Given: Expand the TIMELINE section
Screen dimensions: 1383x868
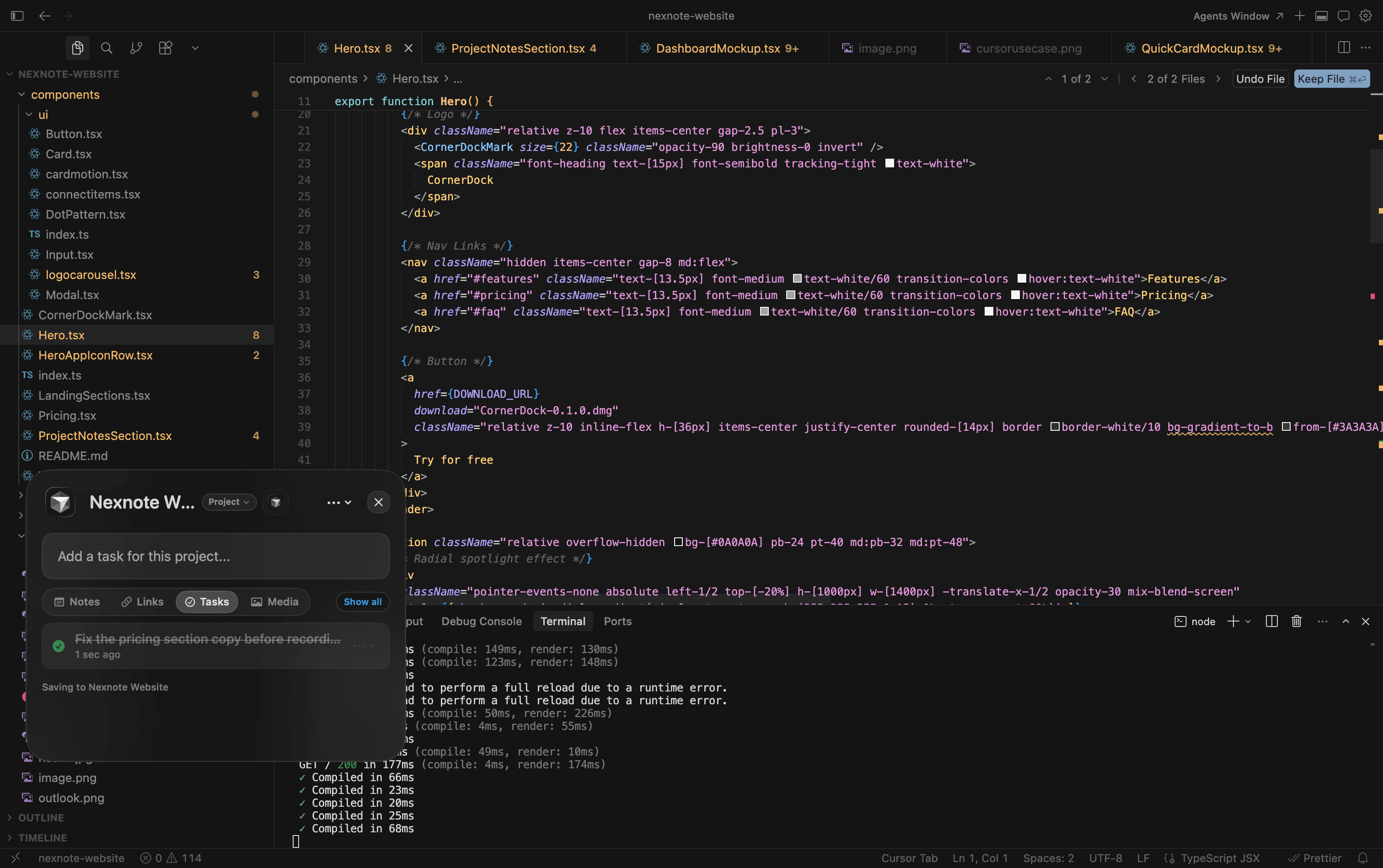Looking at the screenshot, I should click(x=43, y=837).
